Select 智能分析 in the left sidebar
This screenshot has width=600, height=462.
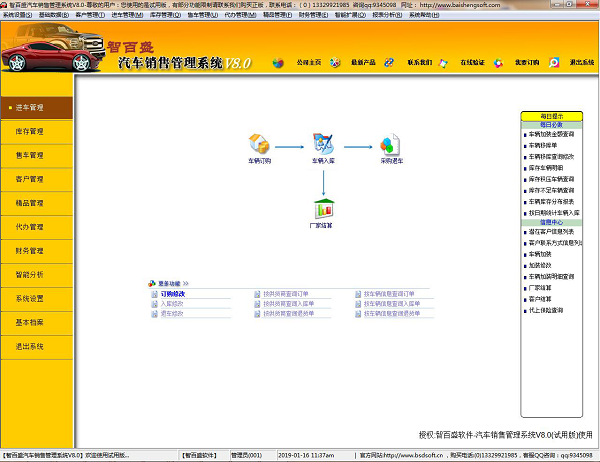click(37, 275)
